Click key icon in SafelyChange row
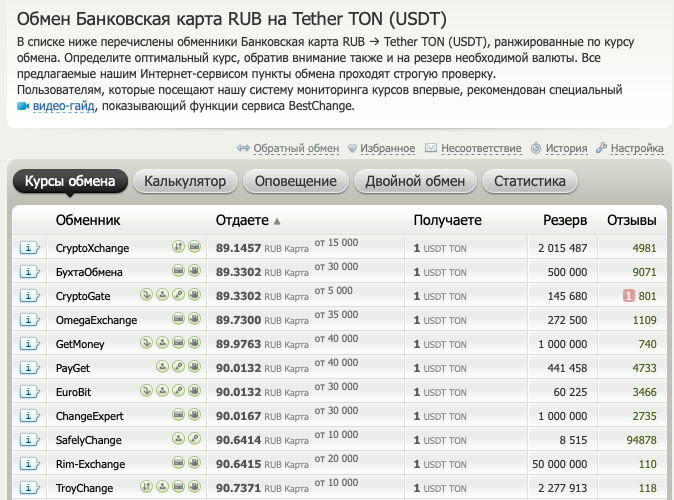Screen dimensions: 674x500 pyautogui.click(x=195, y=439)
